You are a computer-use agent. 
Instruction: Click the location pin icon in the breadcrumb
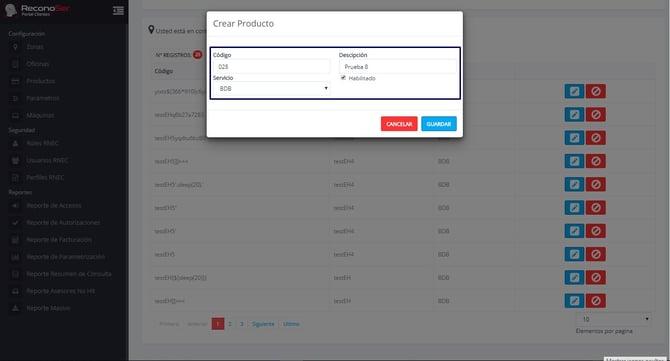tap(151, 30)
